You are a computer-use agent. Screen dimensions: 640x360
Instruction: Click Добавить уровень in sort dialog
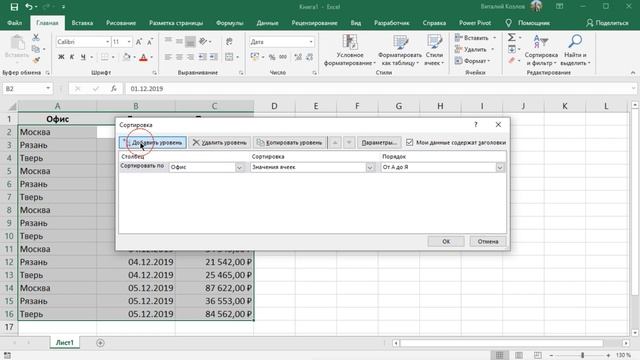tap(153, 142)
